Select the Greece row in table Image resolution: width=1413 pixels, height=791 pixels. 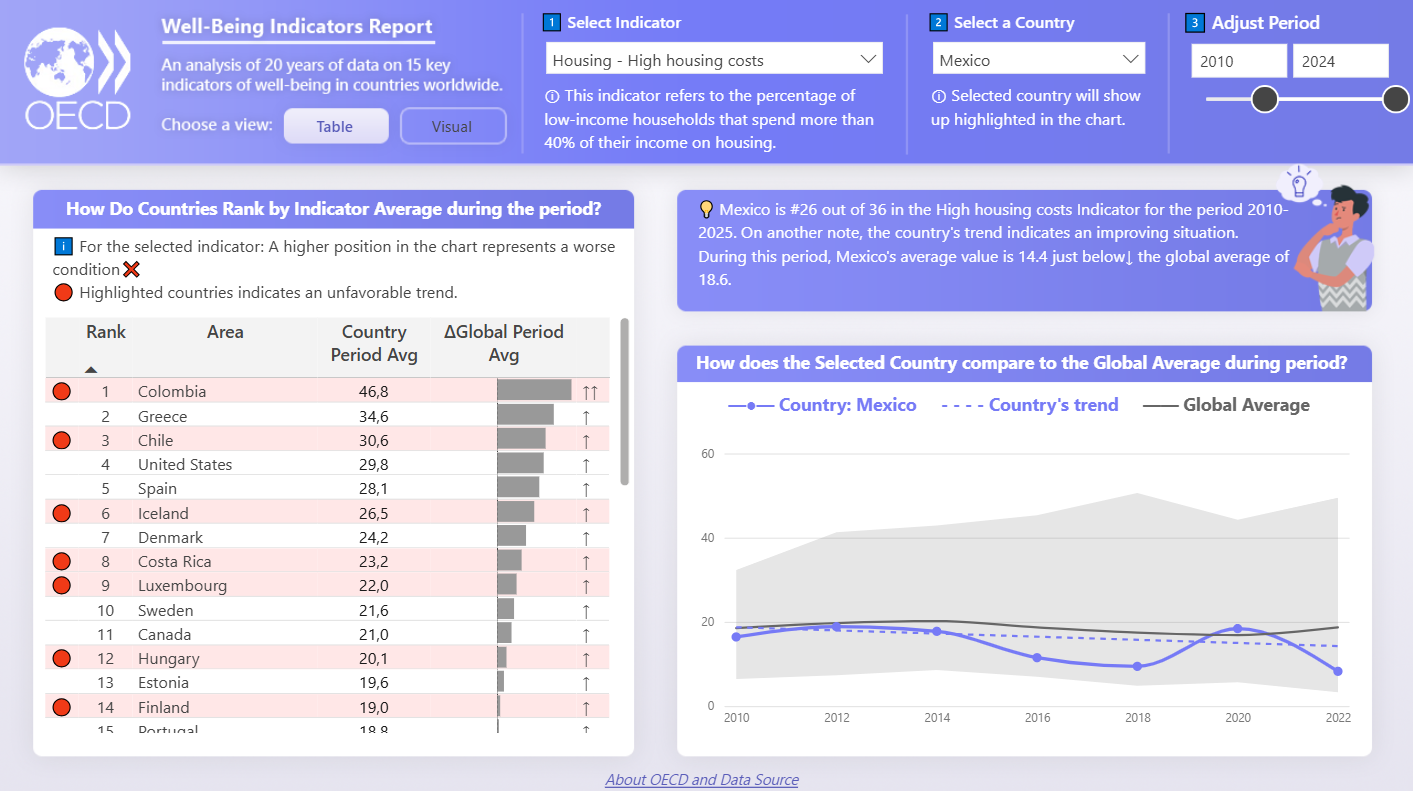[162, 416]
